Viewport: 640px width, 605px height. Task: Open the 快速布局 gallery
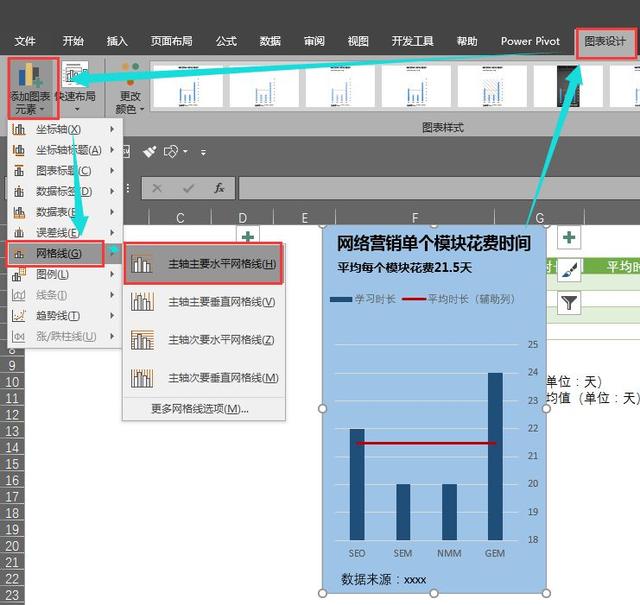point(75,87)
